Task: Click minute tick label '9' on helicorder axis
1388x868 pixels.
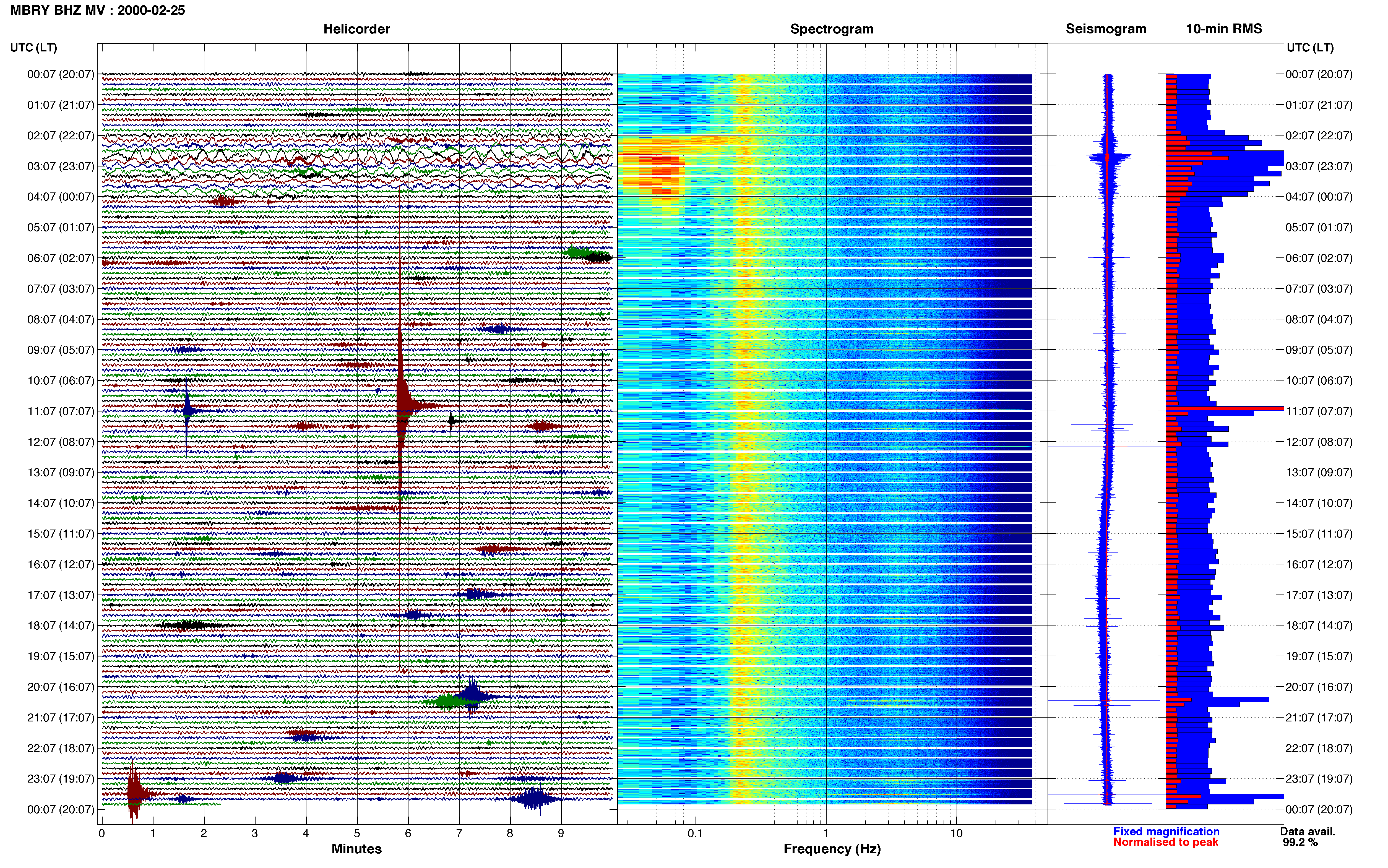Action: tap(561, 833)
